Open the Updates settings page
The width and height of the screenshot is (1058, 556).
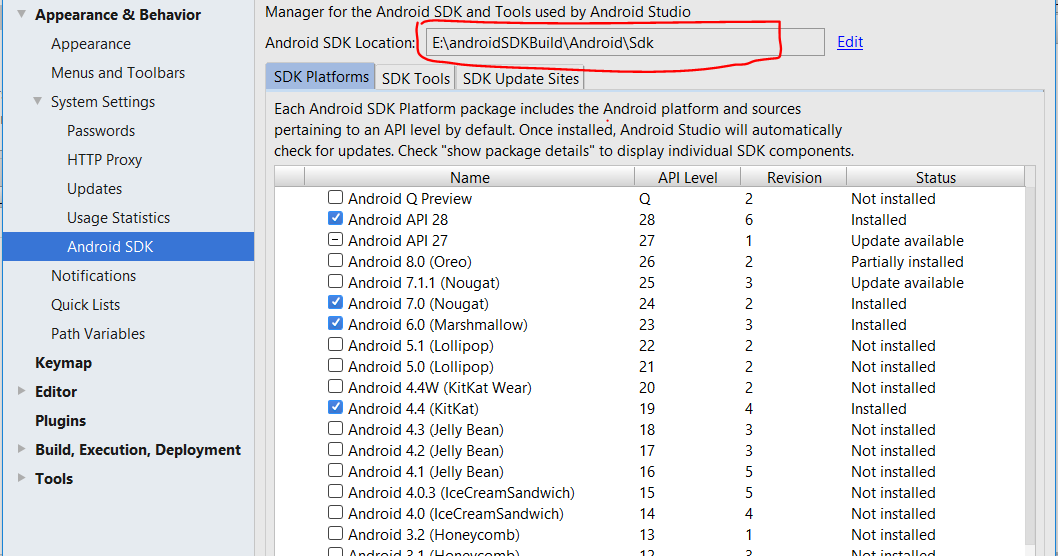point(94,189)
